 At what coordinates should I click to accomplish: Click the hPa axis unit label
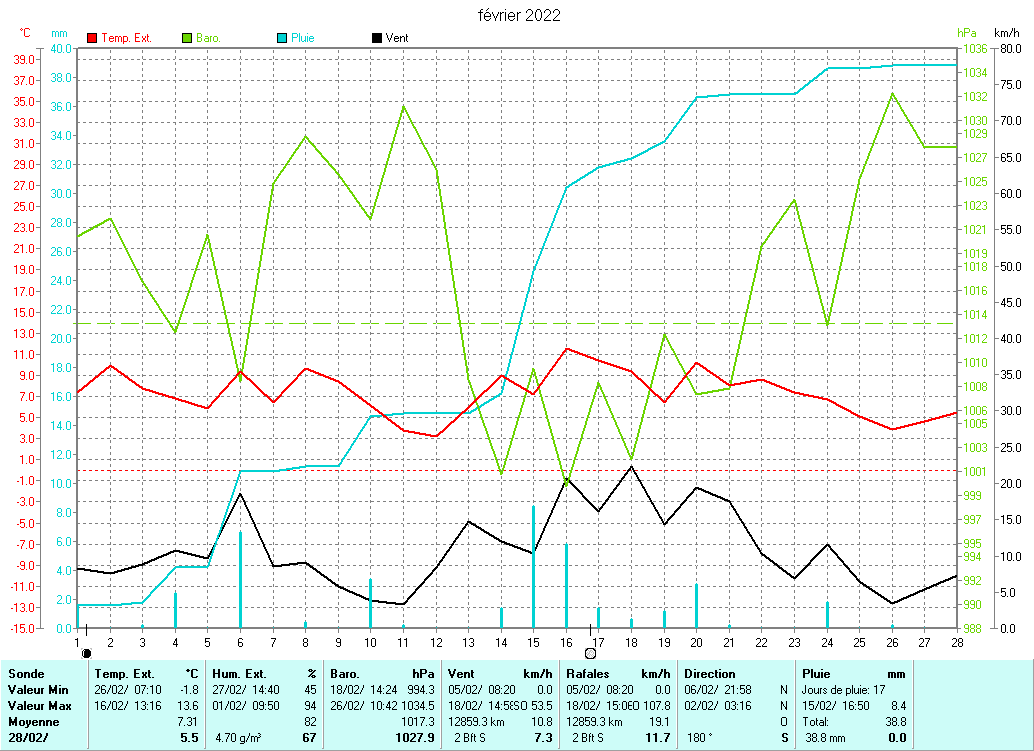[x=966, y=33]
